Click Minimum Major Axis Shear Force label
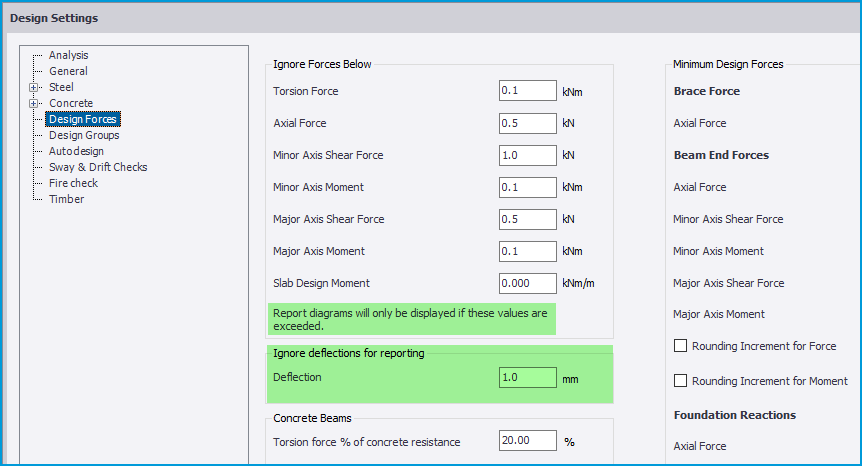 tap(729, 283)
